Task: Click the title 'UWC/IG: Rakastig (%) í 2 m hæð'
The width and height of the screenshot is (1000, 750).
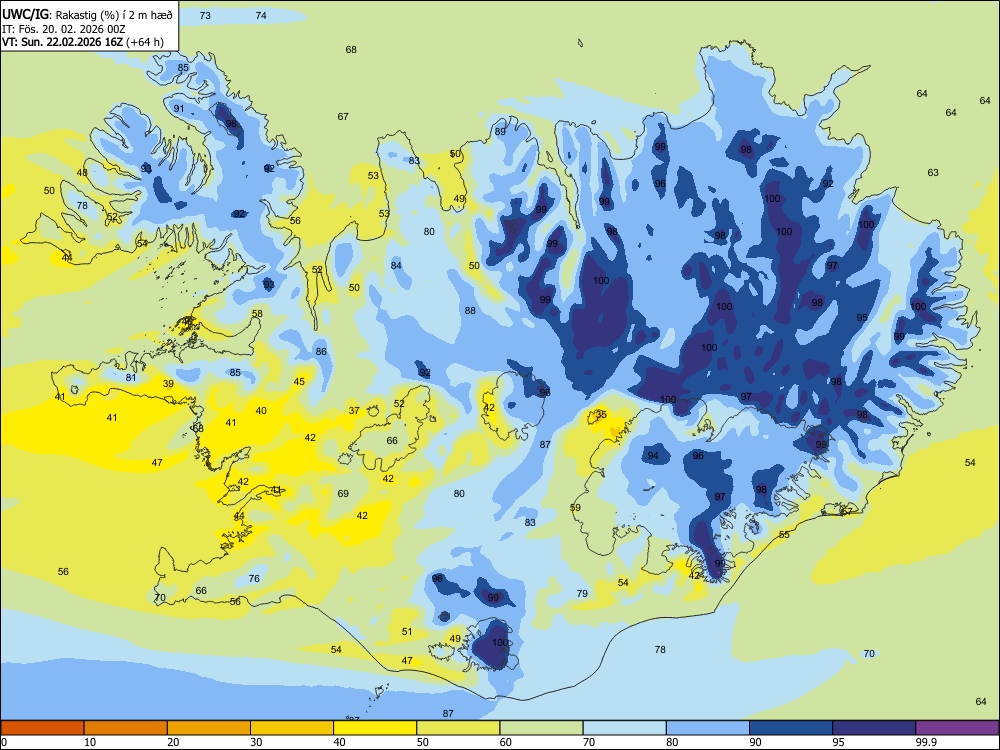Action: (x=87, y=15)
